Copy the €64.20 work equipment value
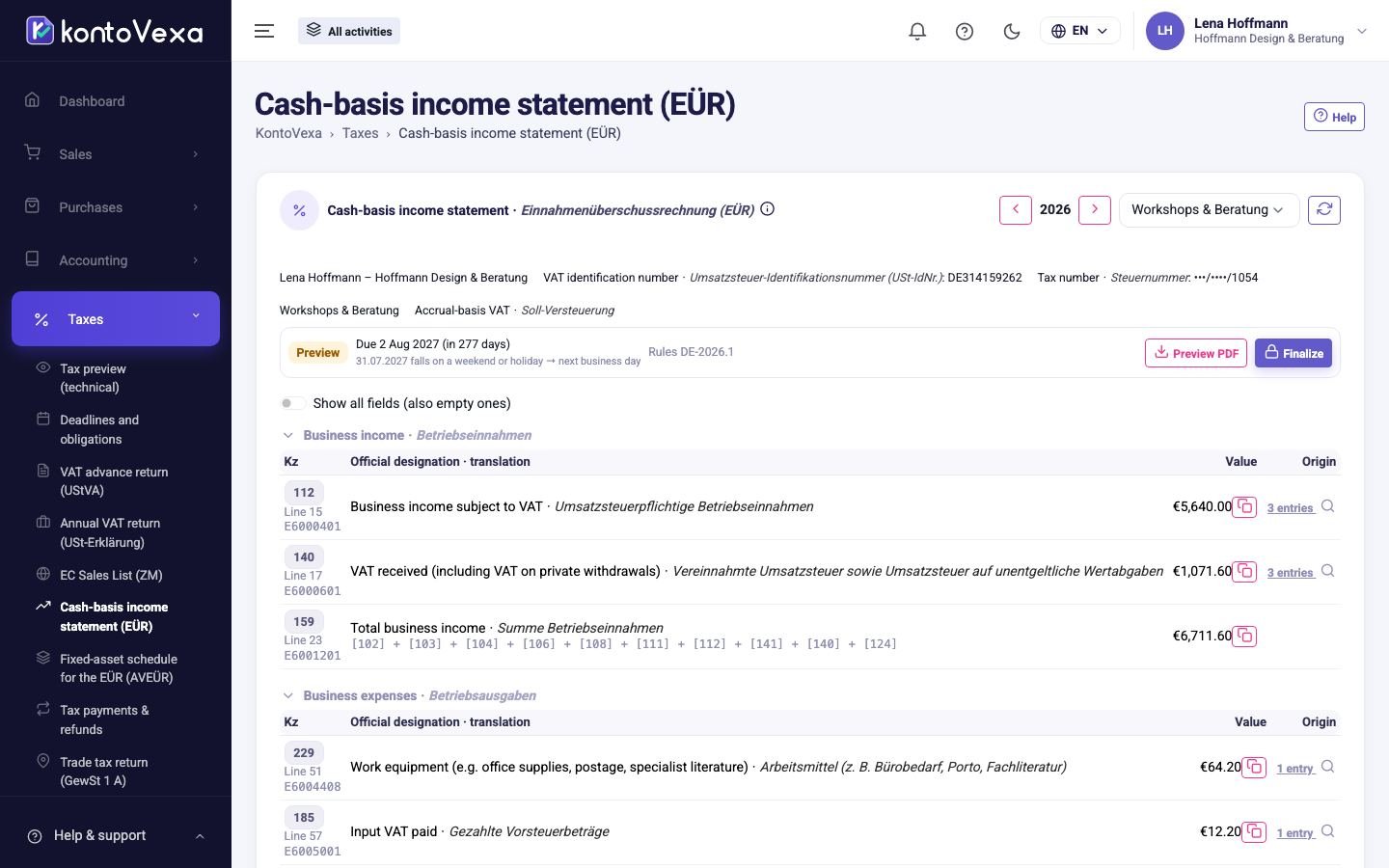The height and width of the screenshot is (868, 1389). tap(1254, 767)
